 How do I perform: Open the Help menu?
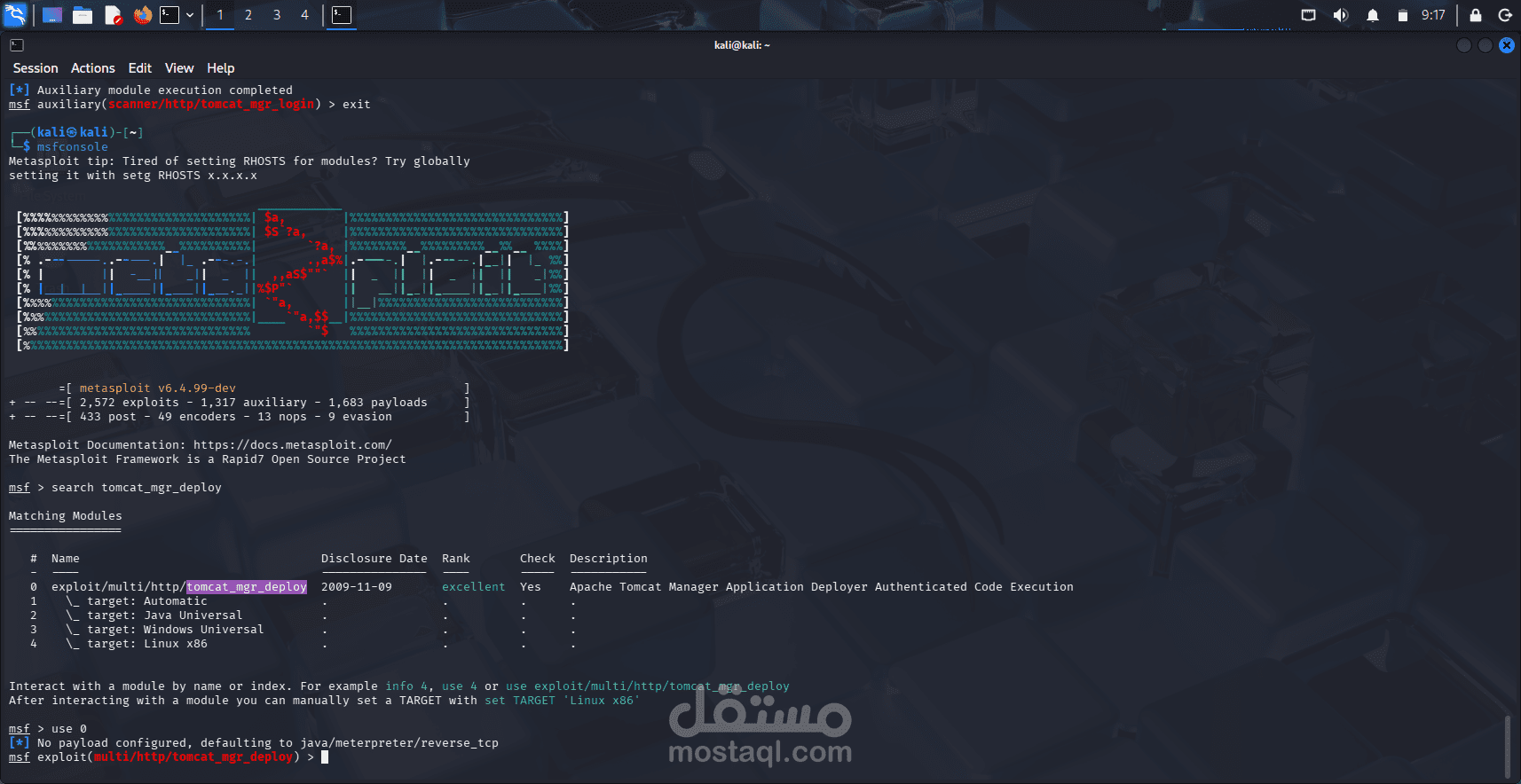click(x=221, y=68)
